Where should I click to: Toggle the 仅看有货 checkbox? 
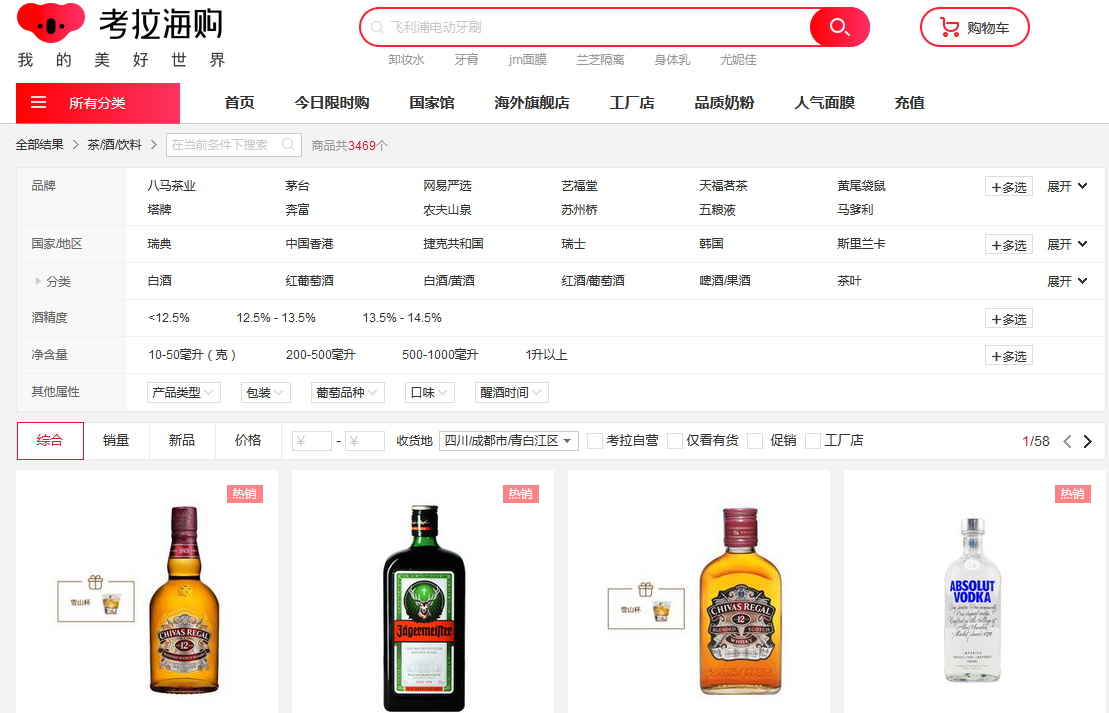pyautogui.click(x=675, y=441)
